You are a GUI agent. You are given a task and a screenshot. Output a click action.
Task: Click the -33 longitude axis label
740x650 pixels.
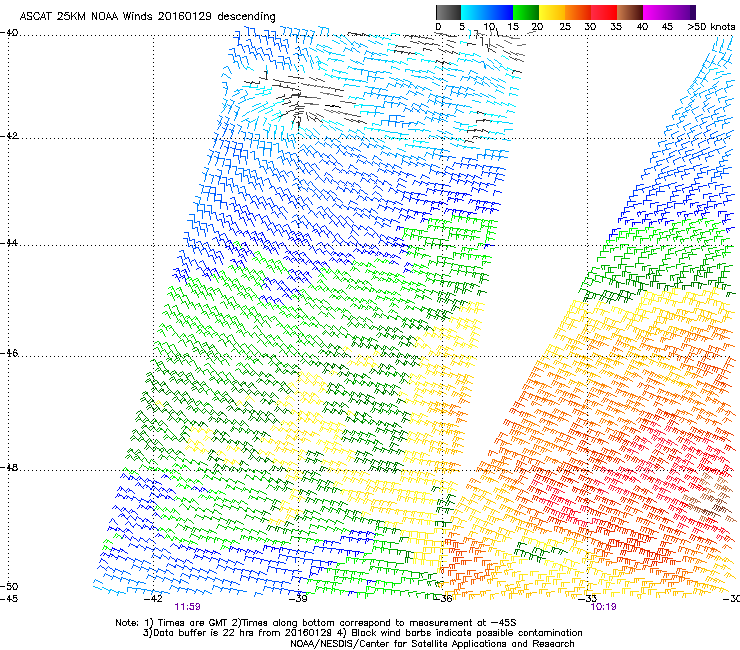pos(587,599)
